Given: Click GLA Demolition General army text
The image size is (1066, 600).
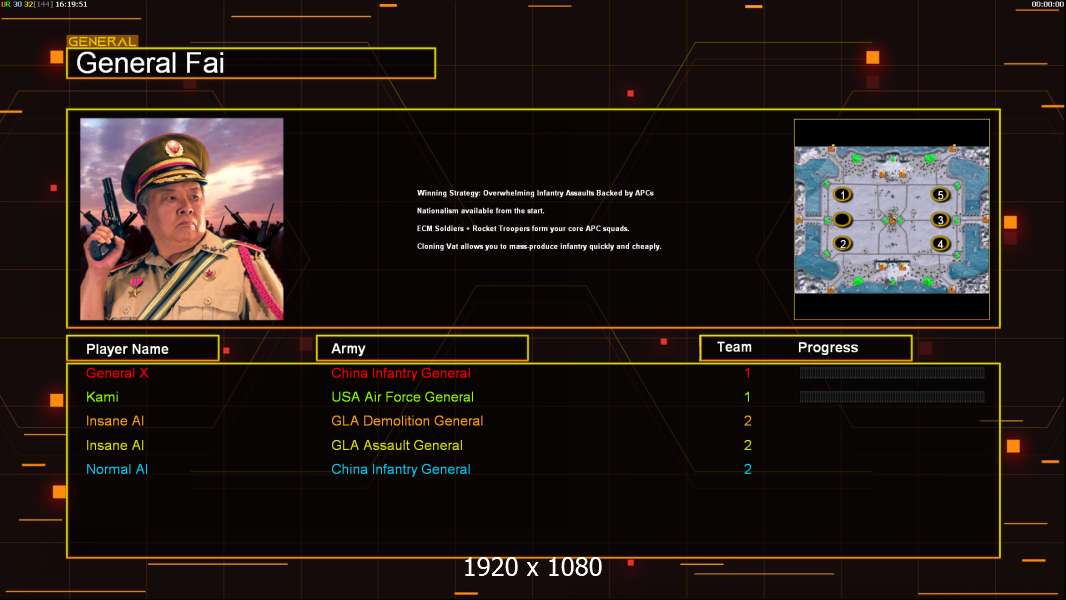Looking at the screenshot, I should tap(407, 421).
